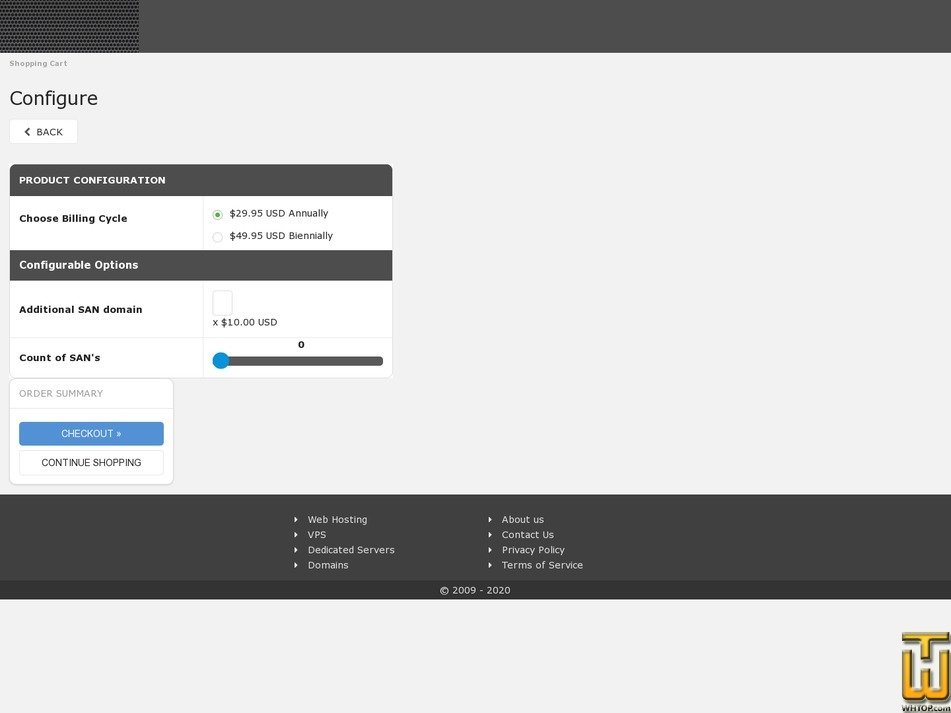The width and height of the screenshot is (951, 713).
Task: Click the arrow icon beside Web Hosting
Action: click(x=296, y=519)
